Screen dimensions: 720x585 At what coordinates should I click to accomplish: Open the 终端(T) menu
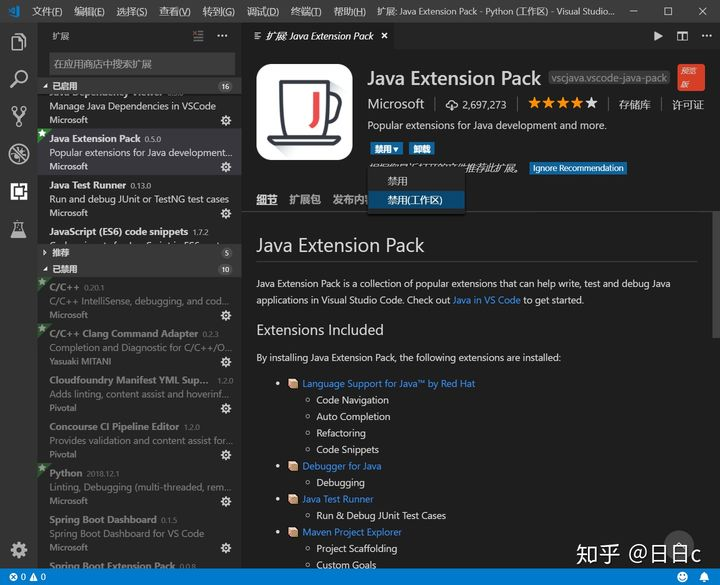click(x=305, y=11)
